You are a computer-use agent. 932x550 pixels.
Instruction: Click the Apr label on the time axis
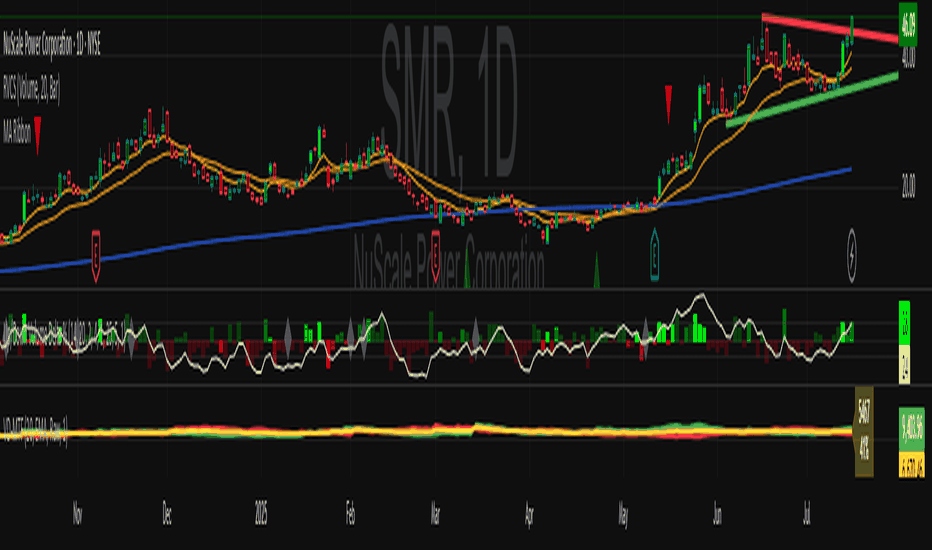[529, 514]
